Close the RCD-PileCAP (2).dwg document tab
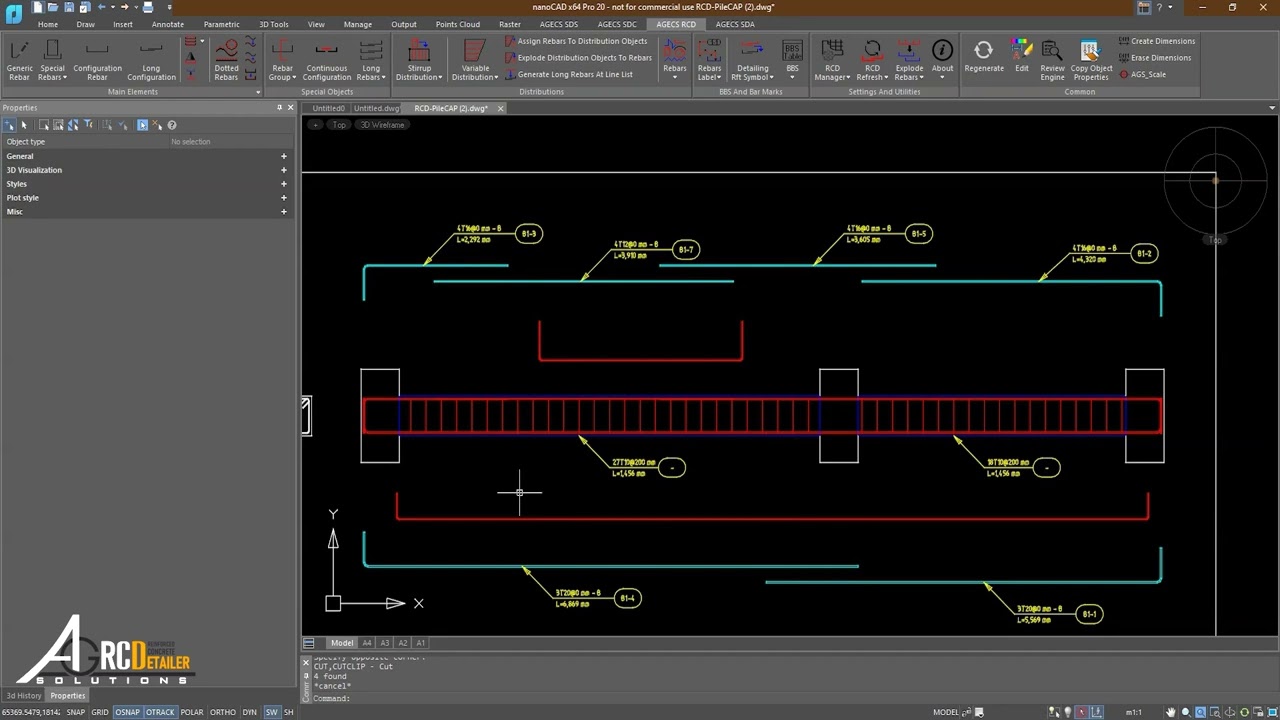Image resolution: width=1280 pixels, height=720 pixels. (500, 108)
